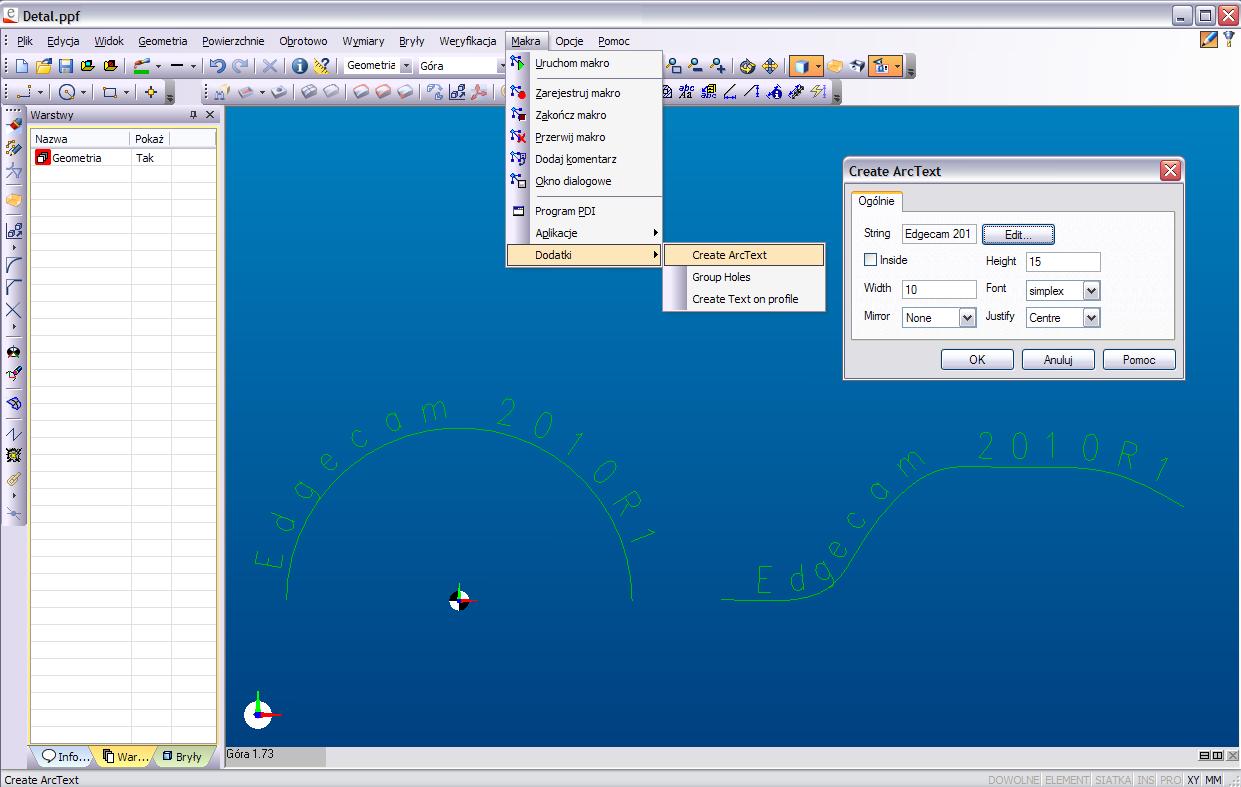Click the red layer icon beside Geometria
This screenshot has height=787, width=1241.
pyautogui.click(x=42, y=158)
